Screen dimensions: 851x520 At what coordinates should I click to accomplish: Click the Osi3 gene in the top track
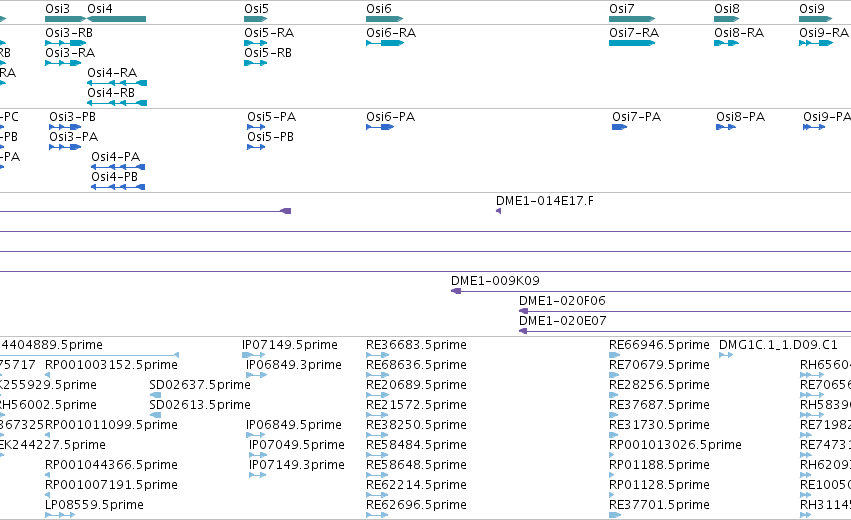click(x=65, y=19)
